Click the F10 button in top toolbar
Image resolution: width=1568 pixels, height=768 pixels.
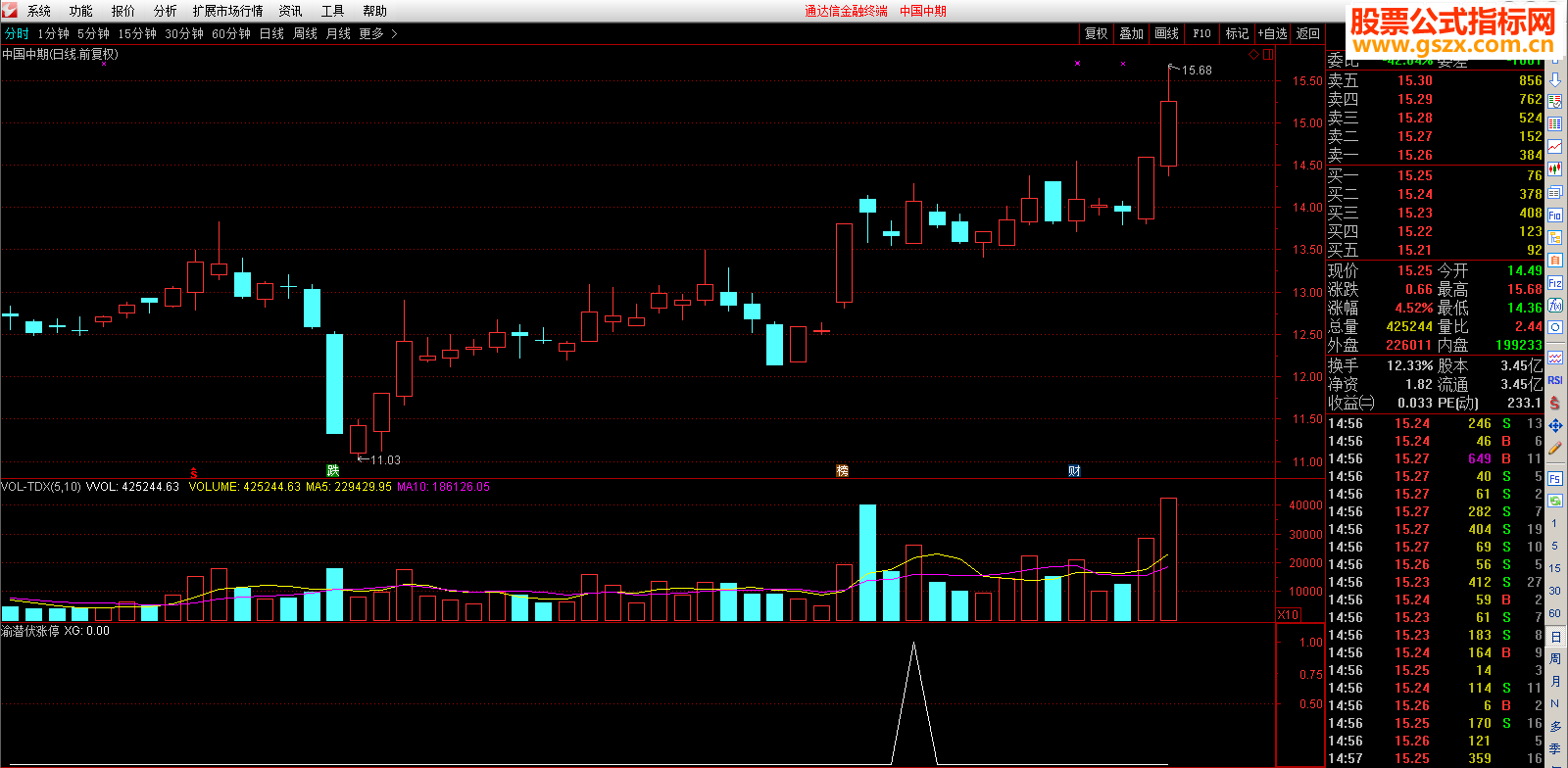1201,33
